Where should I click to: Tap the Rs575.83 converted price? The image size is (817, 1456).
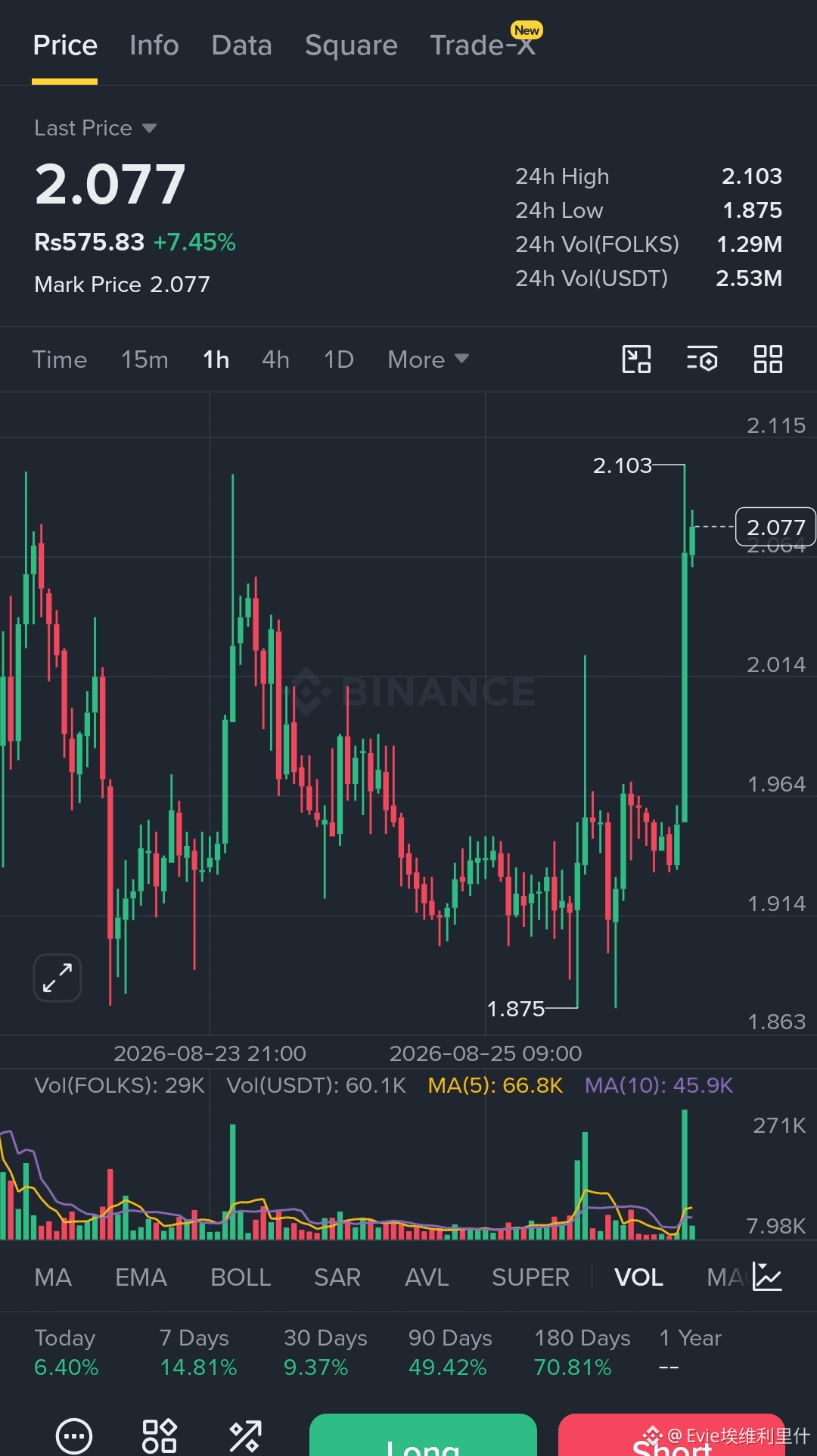tap(89, 242)
